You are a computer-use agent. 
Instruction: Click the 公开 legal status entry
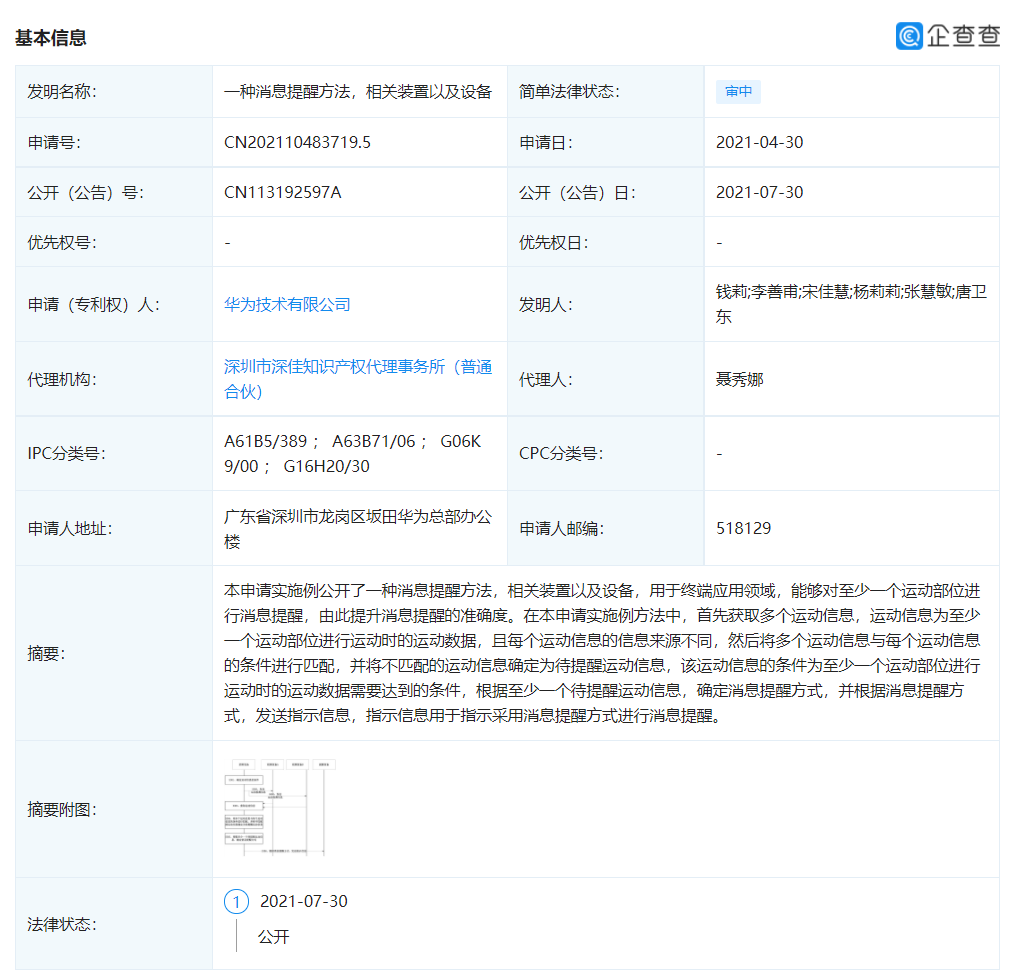coord(273,936)
